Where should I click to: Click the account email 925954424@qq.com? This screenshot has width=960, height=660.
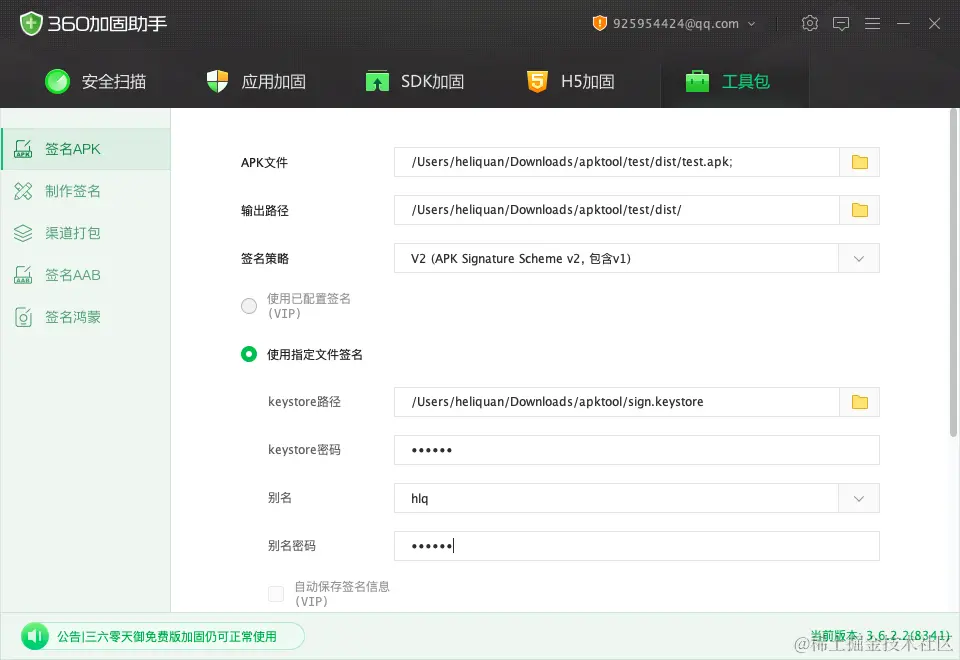pos(675,24)
